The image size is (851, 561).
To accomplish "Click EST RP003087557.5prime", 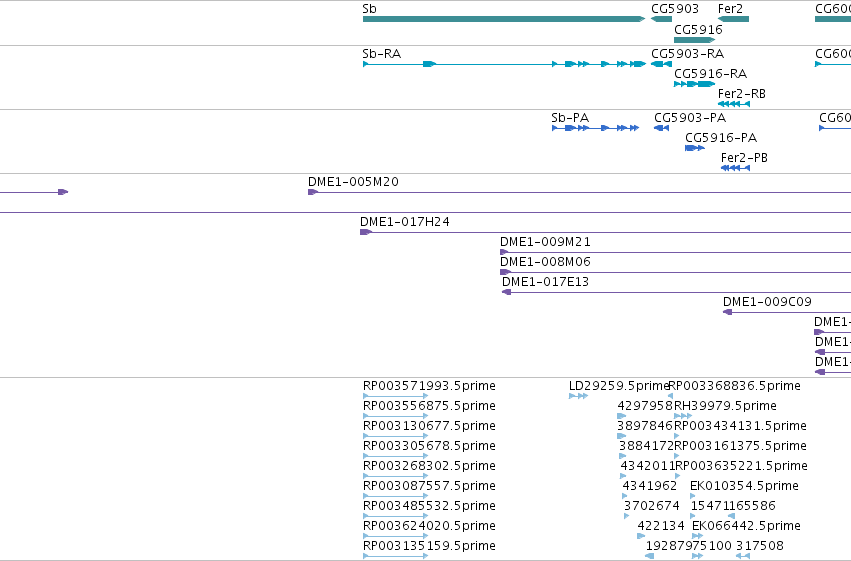I will 429,486.
